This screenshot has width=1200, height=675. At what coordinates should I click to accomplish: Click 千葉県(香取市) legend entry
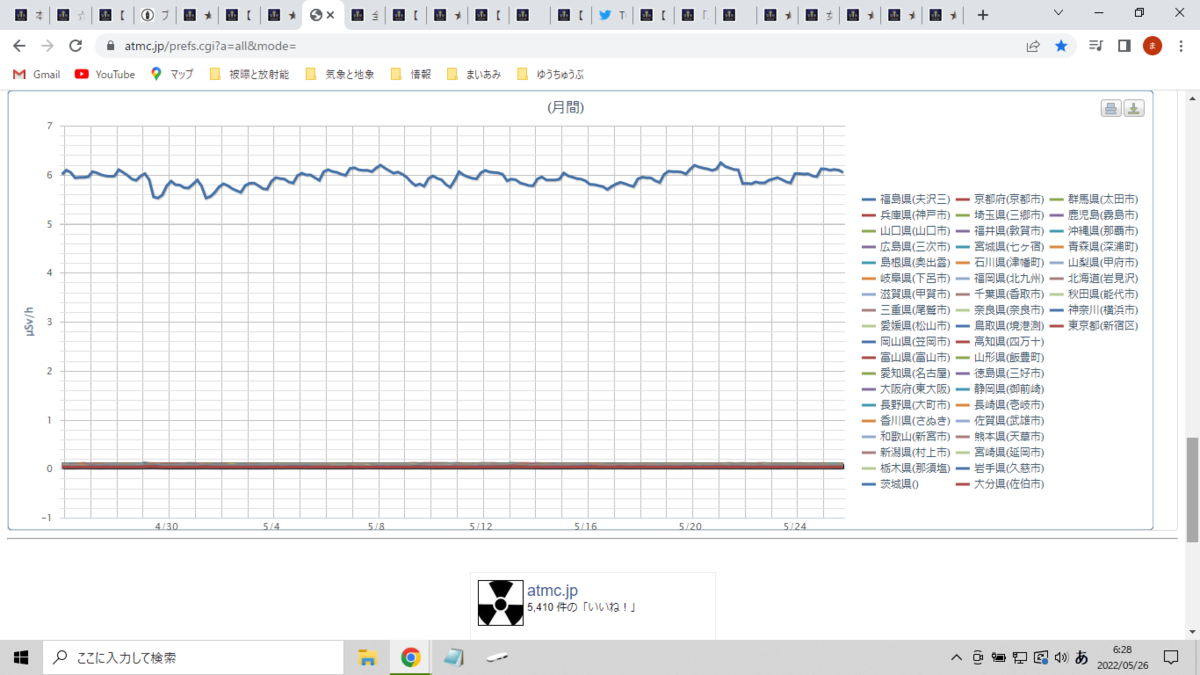pos(999,294)
